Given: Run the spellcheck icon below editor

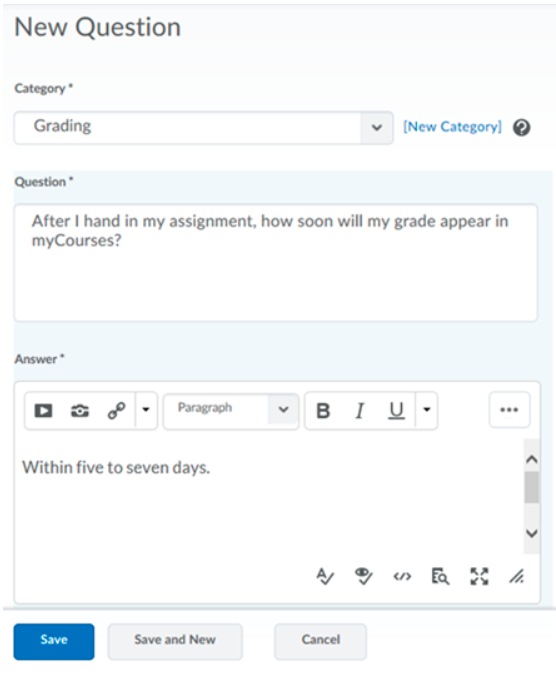Looking at the screenshot, I should point(325,576).
